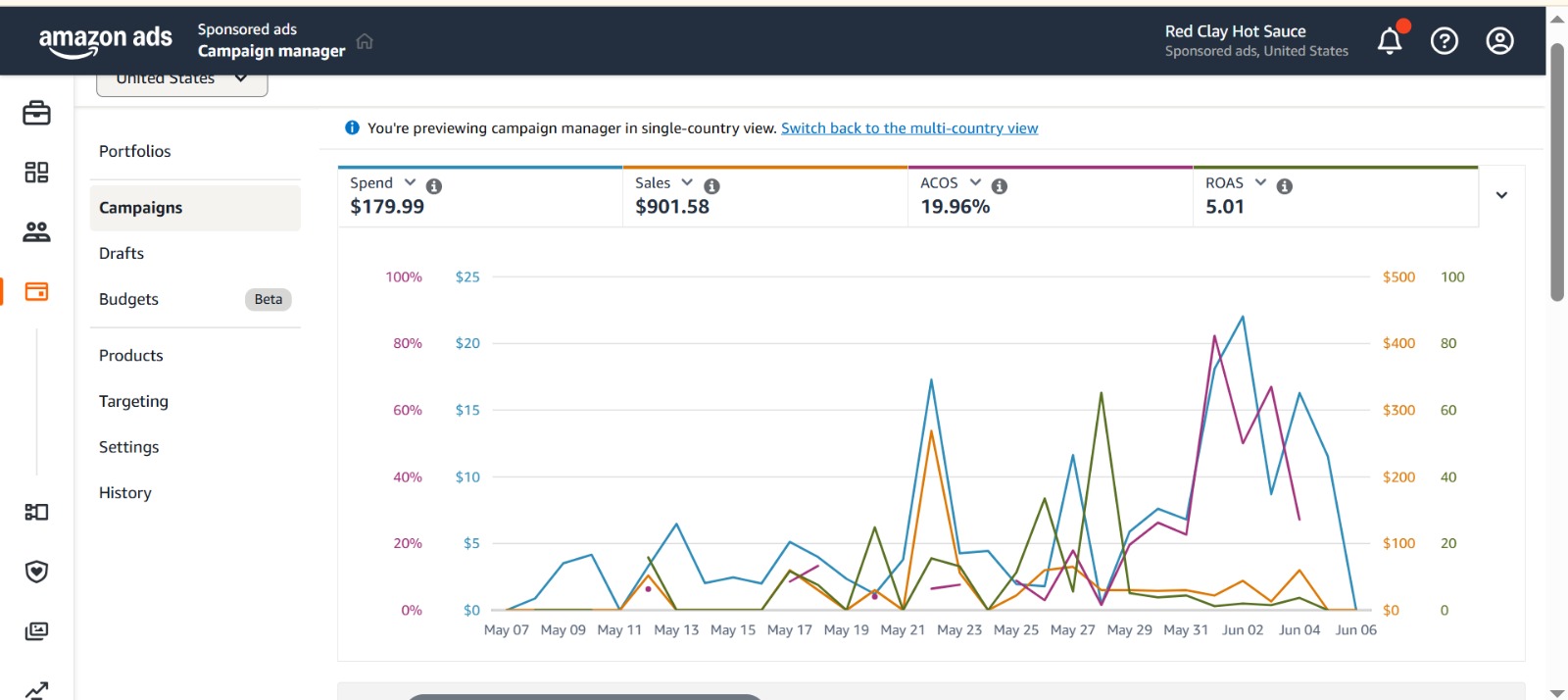
Task: Go to Portfolios in the side menu
Action: (135, 151)
